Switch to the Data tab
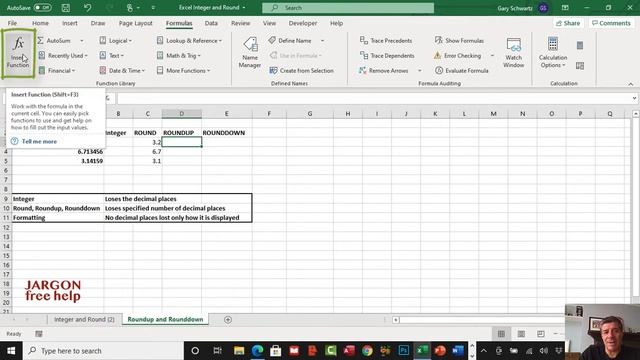Viewport: 640px width, 360px height. click(x=211, y=23)
